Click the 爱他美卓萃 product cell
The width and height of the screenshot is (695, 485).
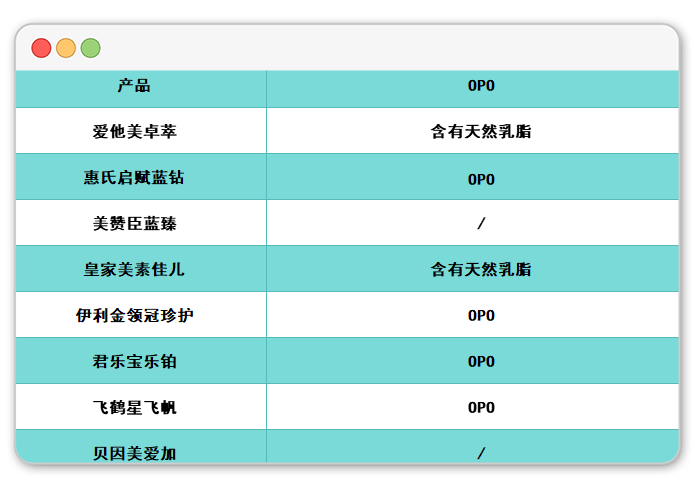pyautogui.click(x=141, y=131)
